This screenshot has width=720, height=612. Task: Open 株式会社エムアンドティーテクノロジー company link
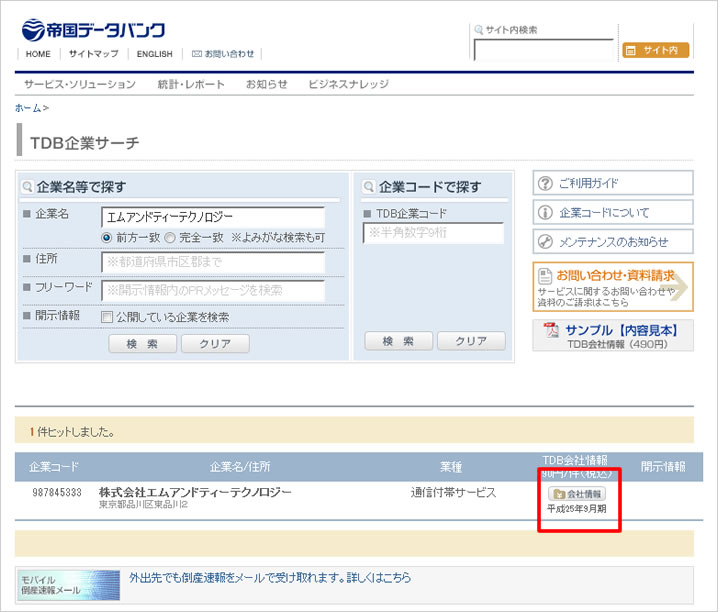click(x=195, y=492)
